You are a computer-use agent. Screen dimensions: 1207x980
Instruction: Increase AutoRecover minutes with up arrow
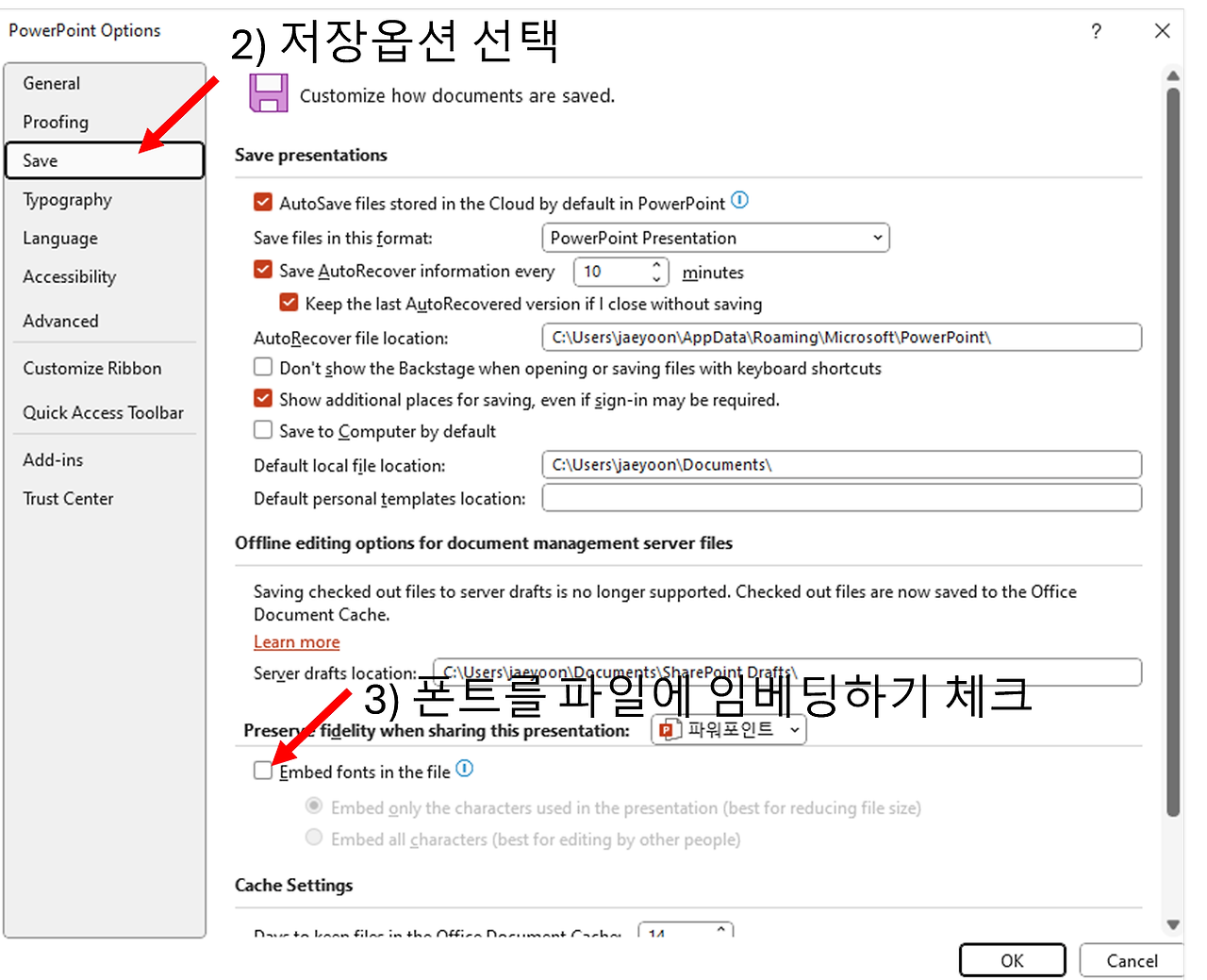(x=657, y=265)
